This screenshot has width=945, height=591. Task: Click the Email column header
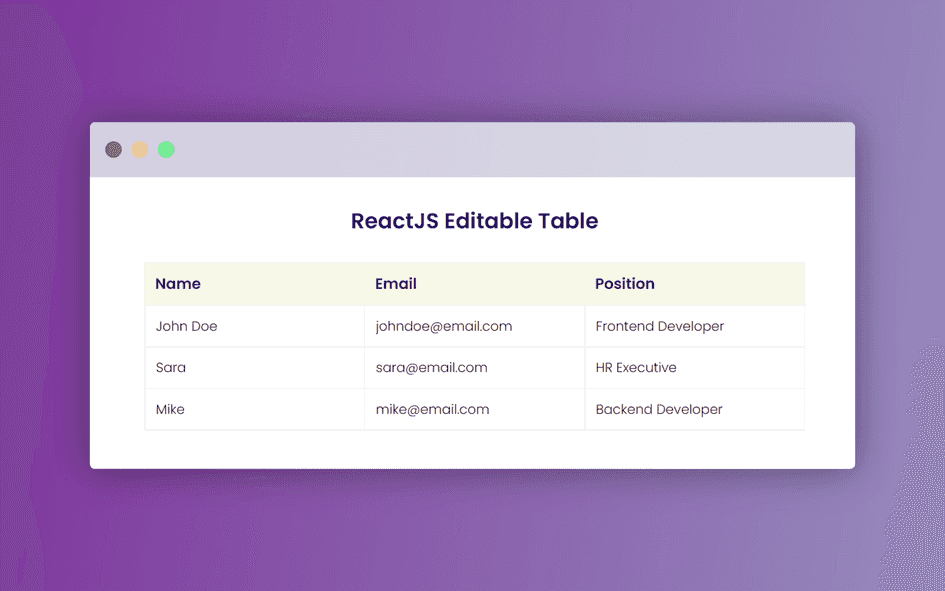click(396, 284)
